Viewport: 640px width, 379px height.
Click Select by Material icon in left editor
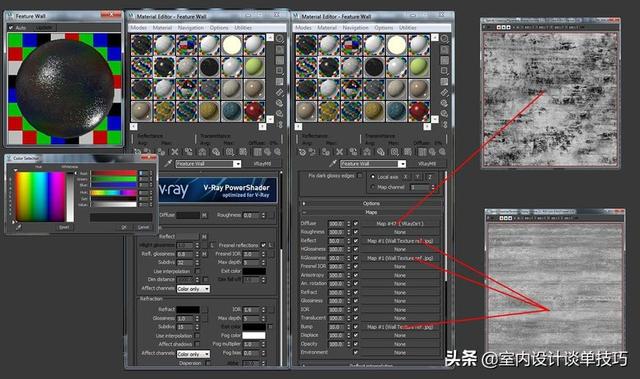[x=280, y=113]
